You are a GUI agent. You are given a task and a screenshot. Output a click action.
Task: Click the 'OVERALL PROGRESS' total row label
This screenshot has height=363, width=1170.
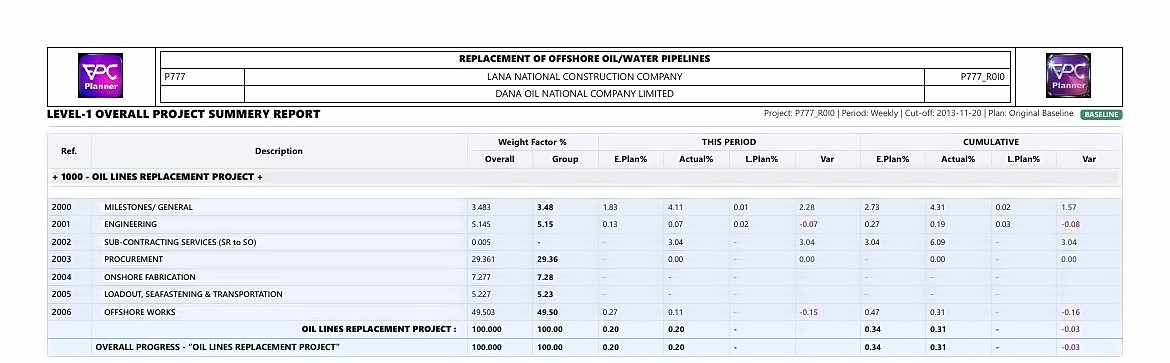coord(217,347)
